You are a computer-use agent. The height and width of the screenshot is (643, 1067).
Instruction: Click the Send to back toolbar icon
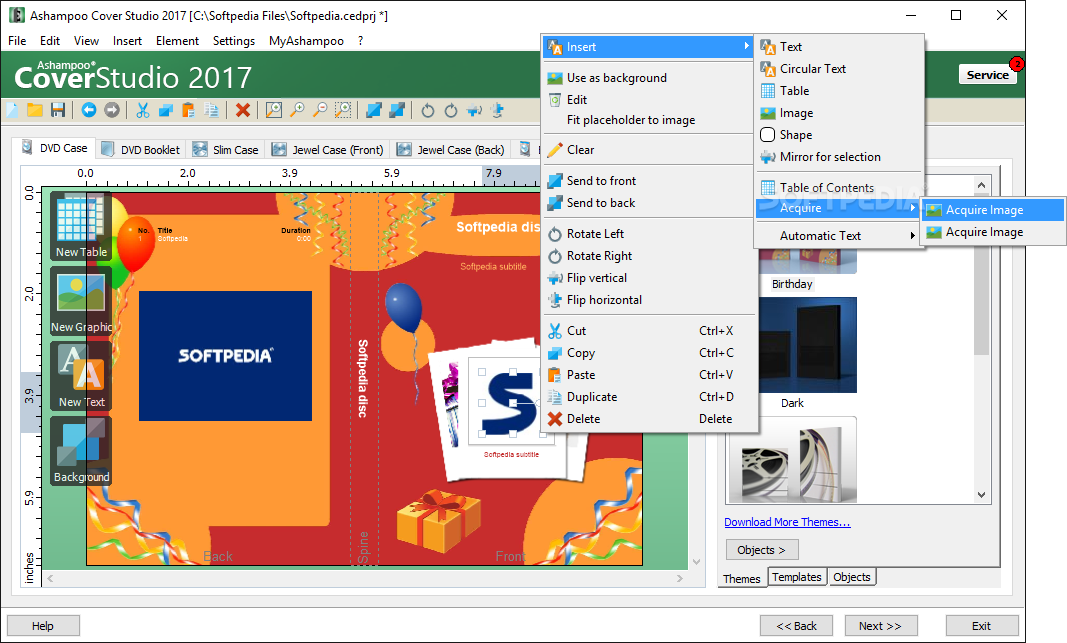coord(397,110)
